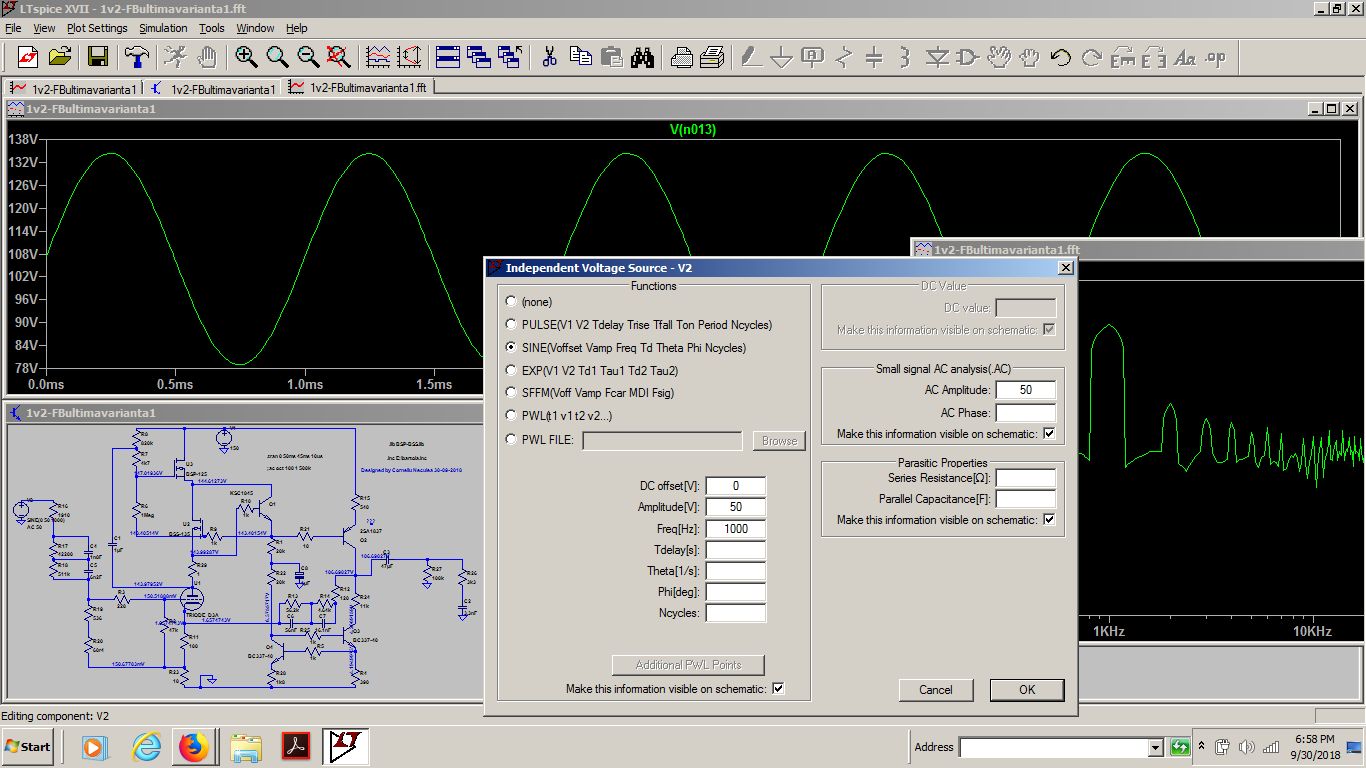Select the PWL FILE radio button
Viewport: 1366px width, 768px height.
pos(512,439)
